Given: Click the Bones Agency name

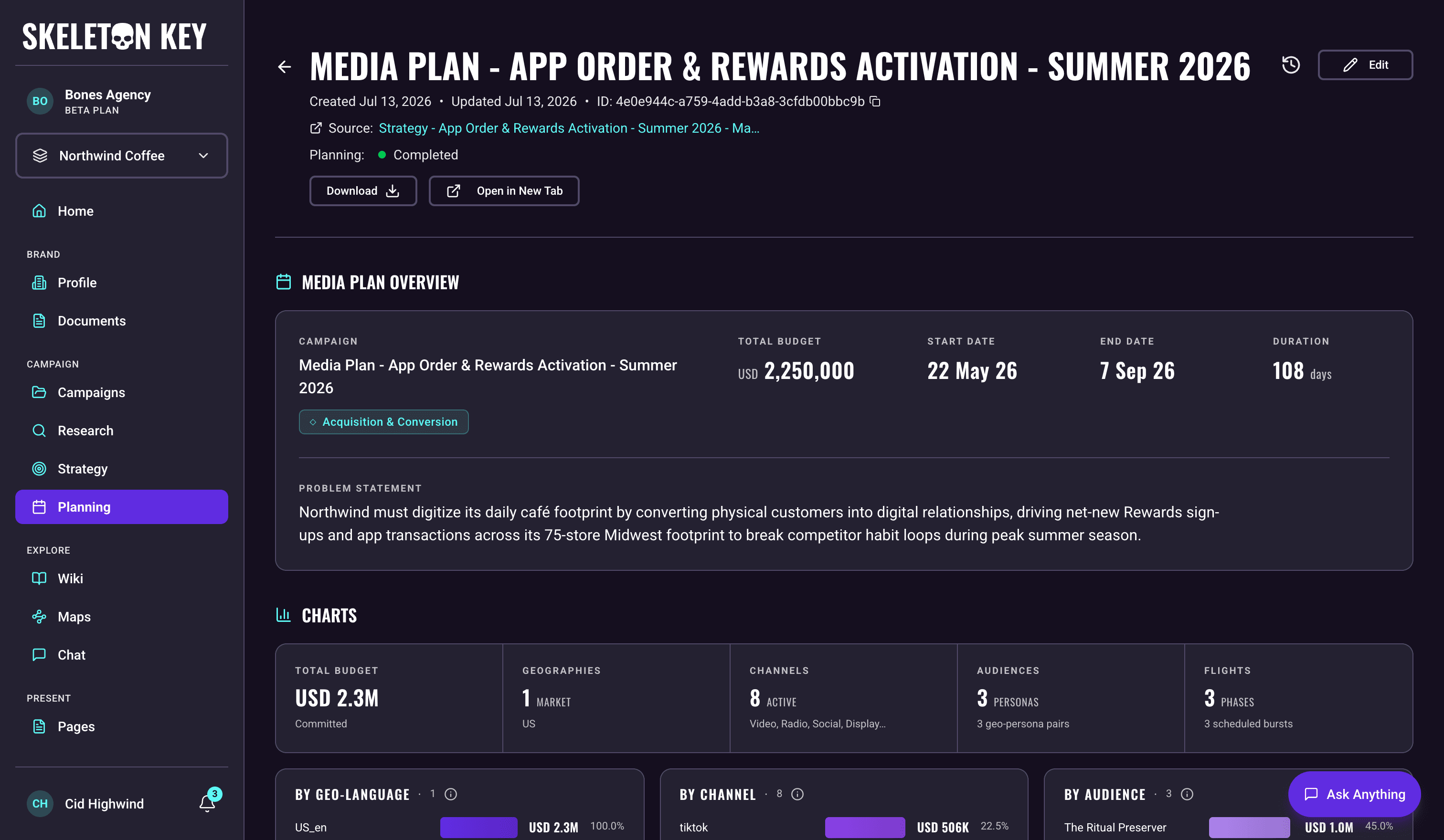Looking at the screenshot, I should click(x=108, y=94).
